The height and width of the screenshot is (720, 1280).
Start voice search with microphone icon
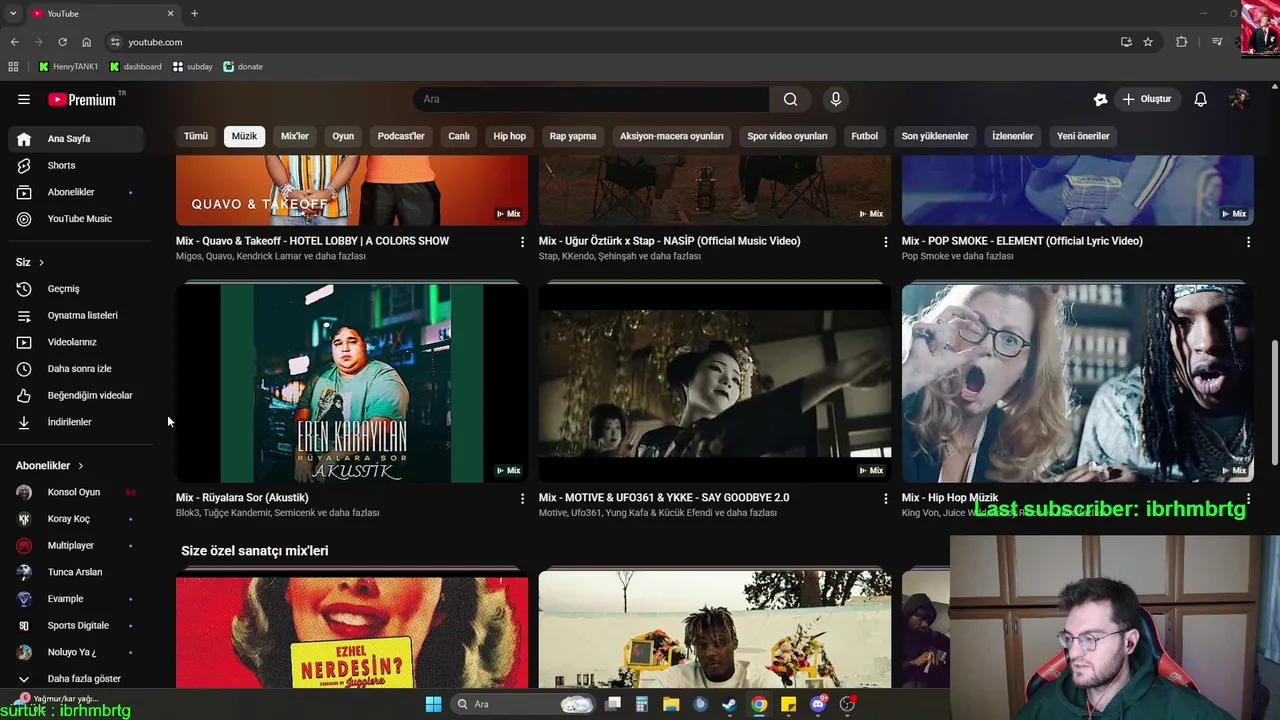836,99
